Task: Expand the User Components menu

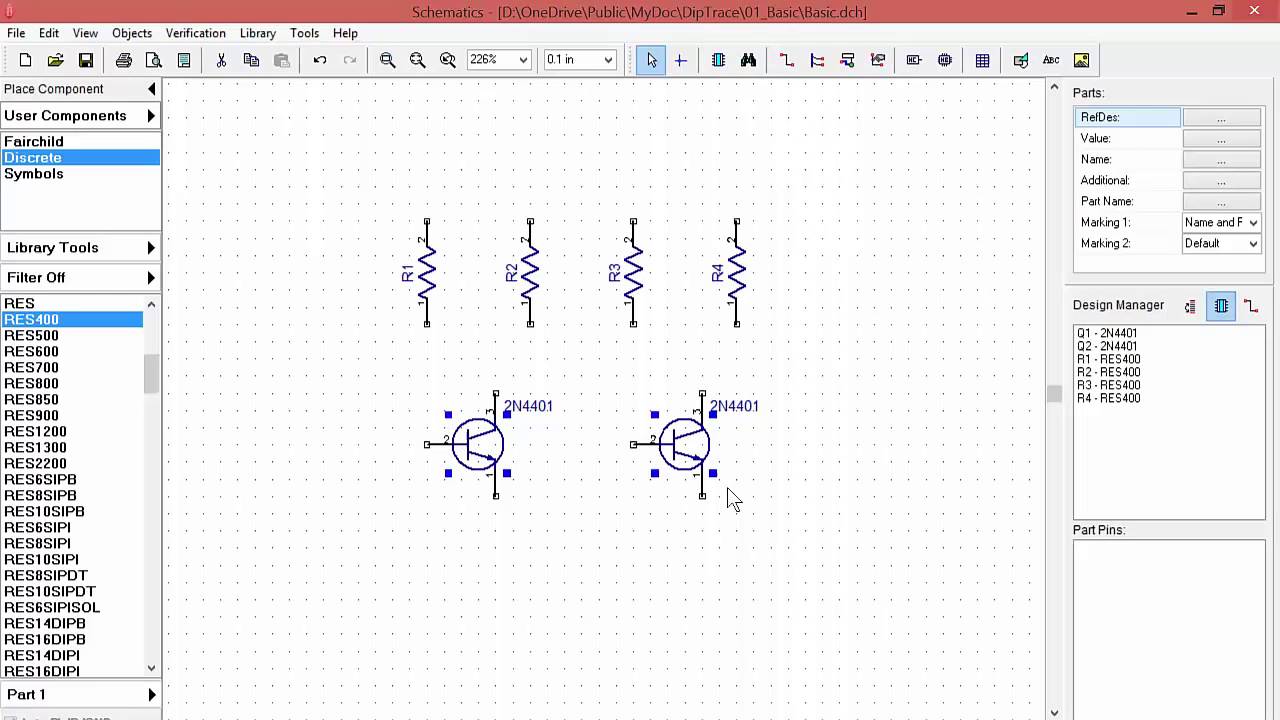Action: coord(80,116)
